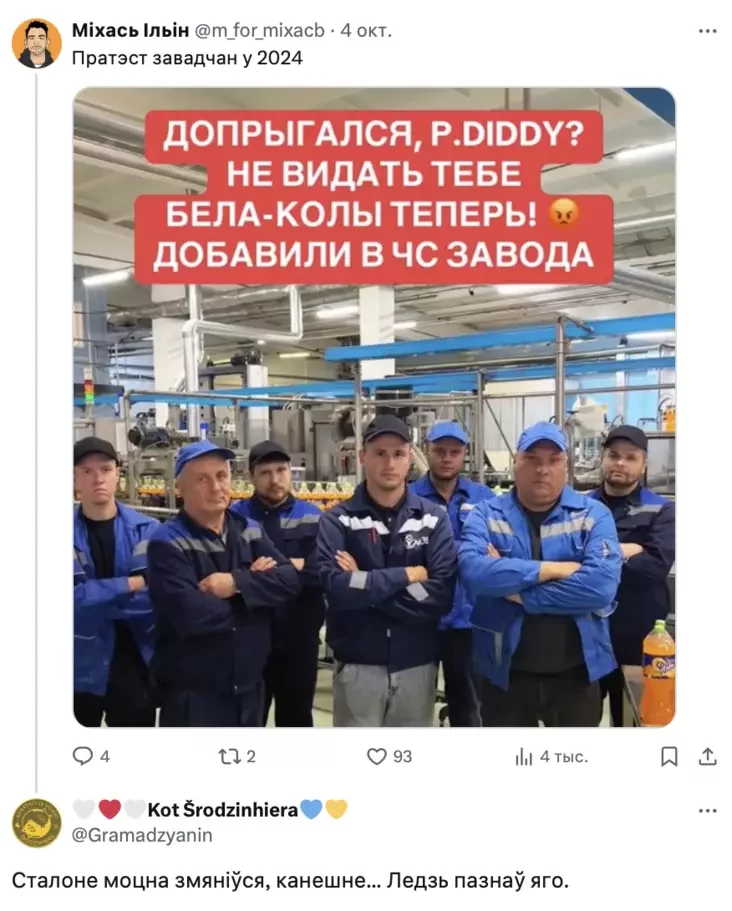Click the 93 likes count
Screen dimensions: 732x911
click(402, 756)
